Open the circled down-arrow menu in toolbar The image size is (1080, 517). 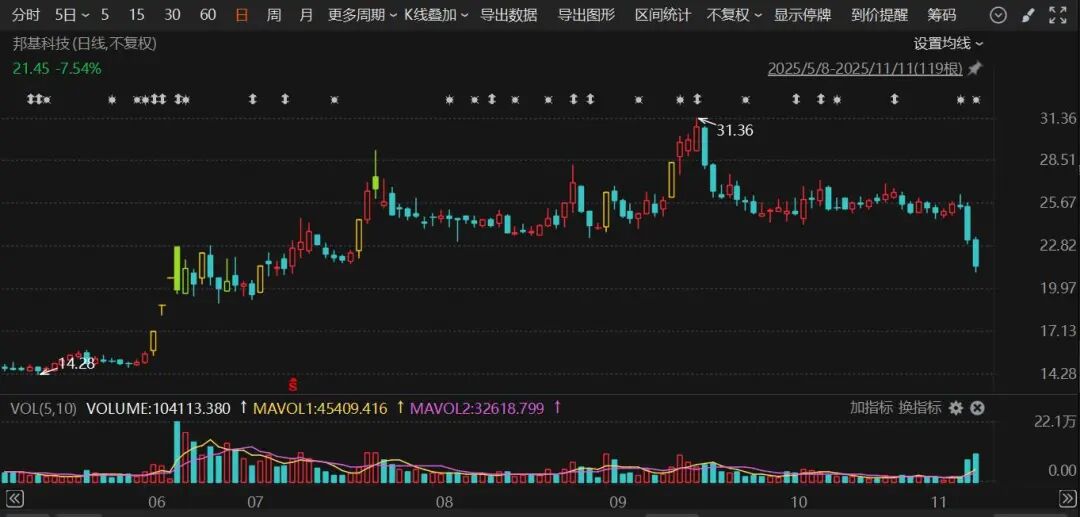point(997,15)
